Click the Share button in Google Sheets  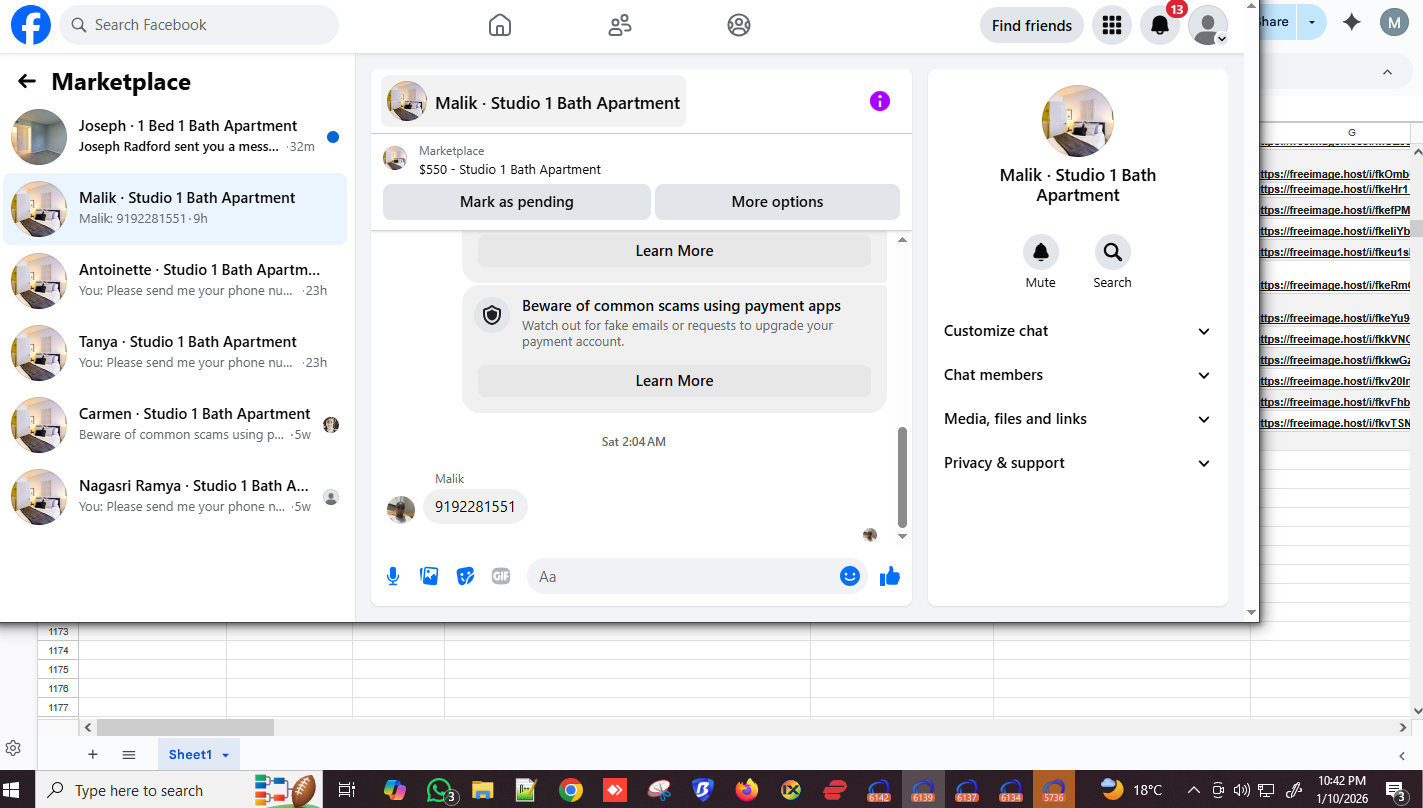point(1277,22)
